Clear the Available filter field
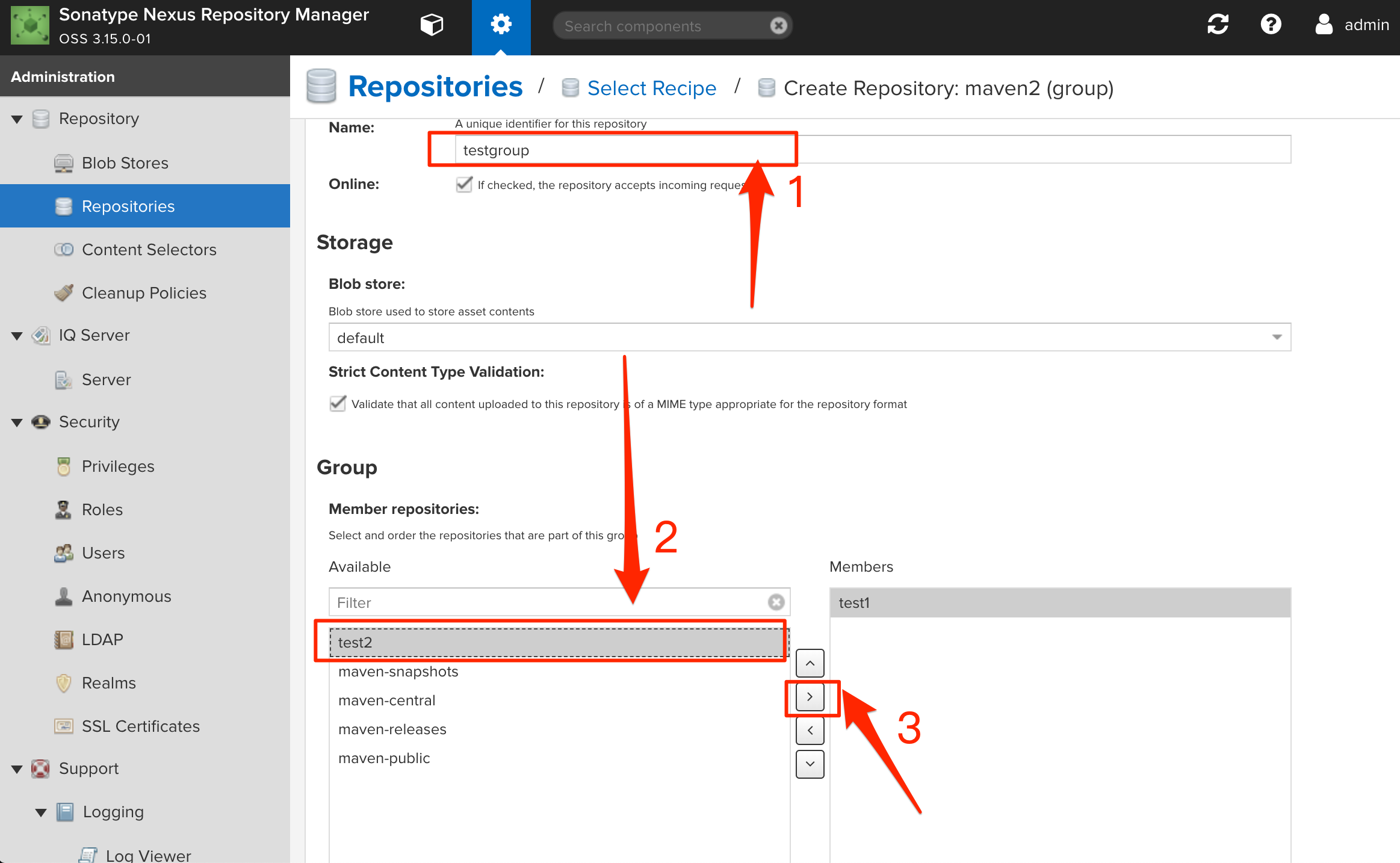 coord(776,602)
